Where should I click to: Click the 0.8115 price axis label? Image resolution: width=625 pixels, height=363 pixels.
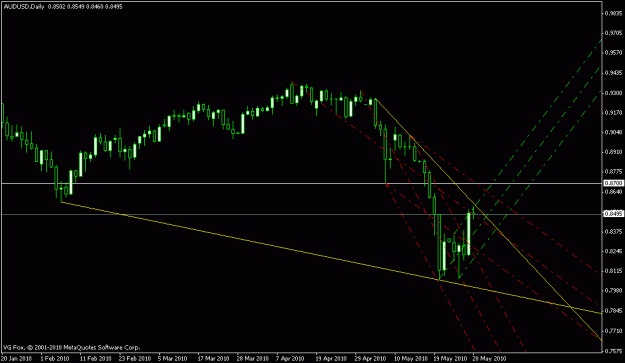(x=614, y=271)
